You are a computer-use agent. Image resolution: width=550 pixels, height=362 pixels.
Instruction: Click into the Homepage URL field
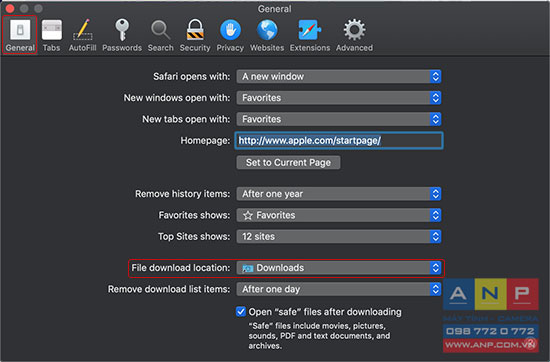point(339,141)
